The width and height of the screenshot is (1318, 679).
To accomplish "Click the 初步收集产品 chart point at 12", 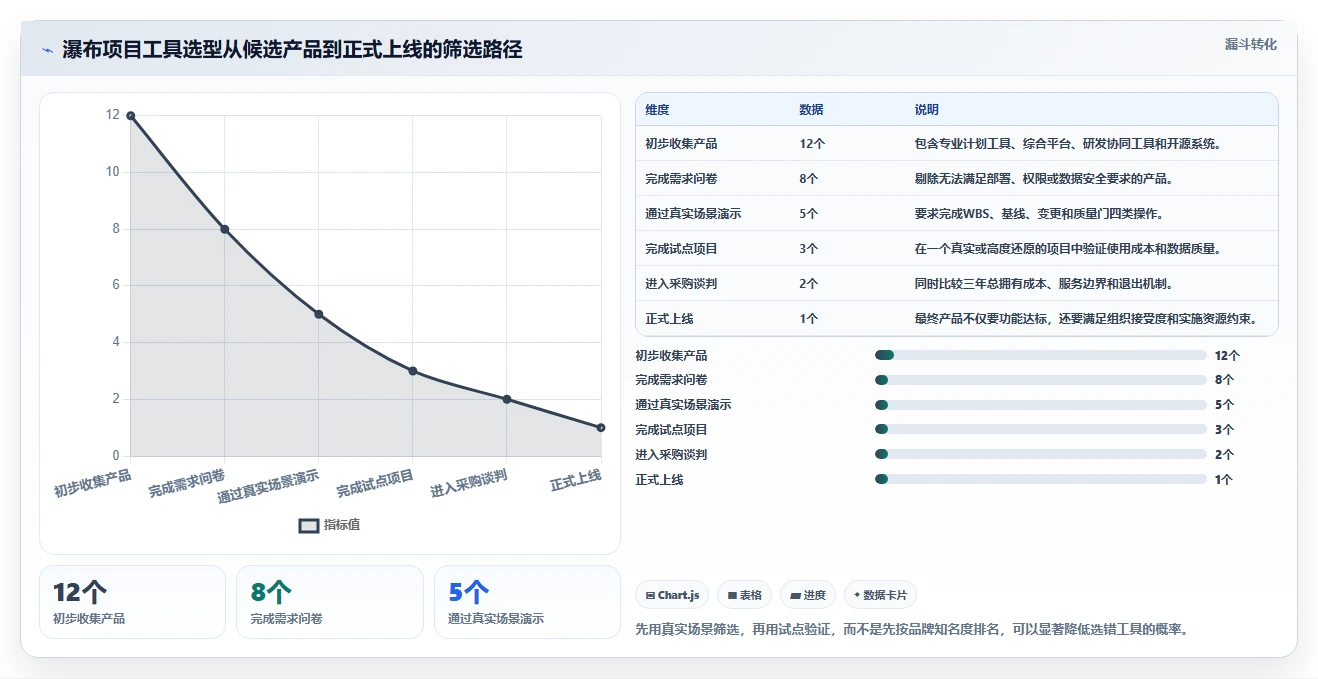I will click(x=130, y=116).
